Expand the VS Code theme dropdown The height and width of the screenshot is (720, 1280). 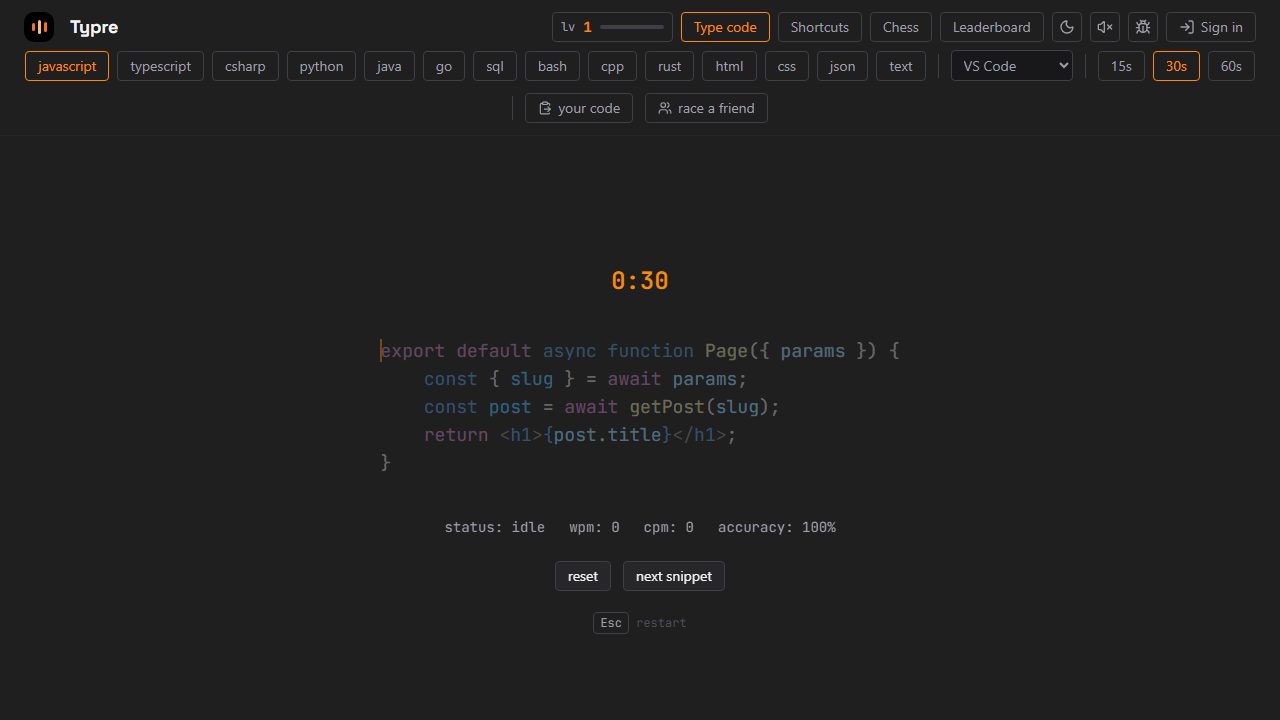click(1011, 66)
